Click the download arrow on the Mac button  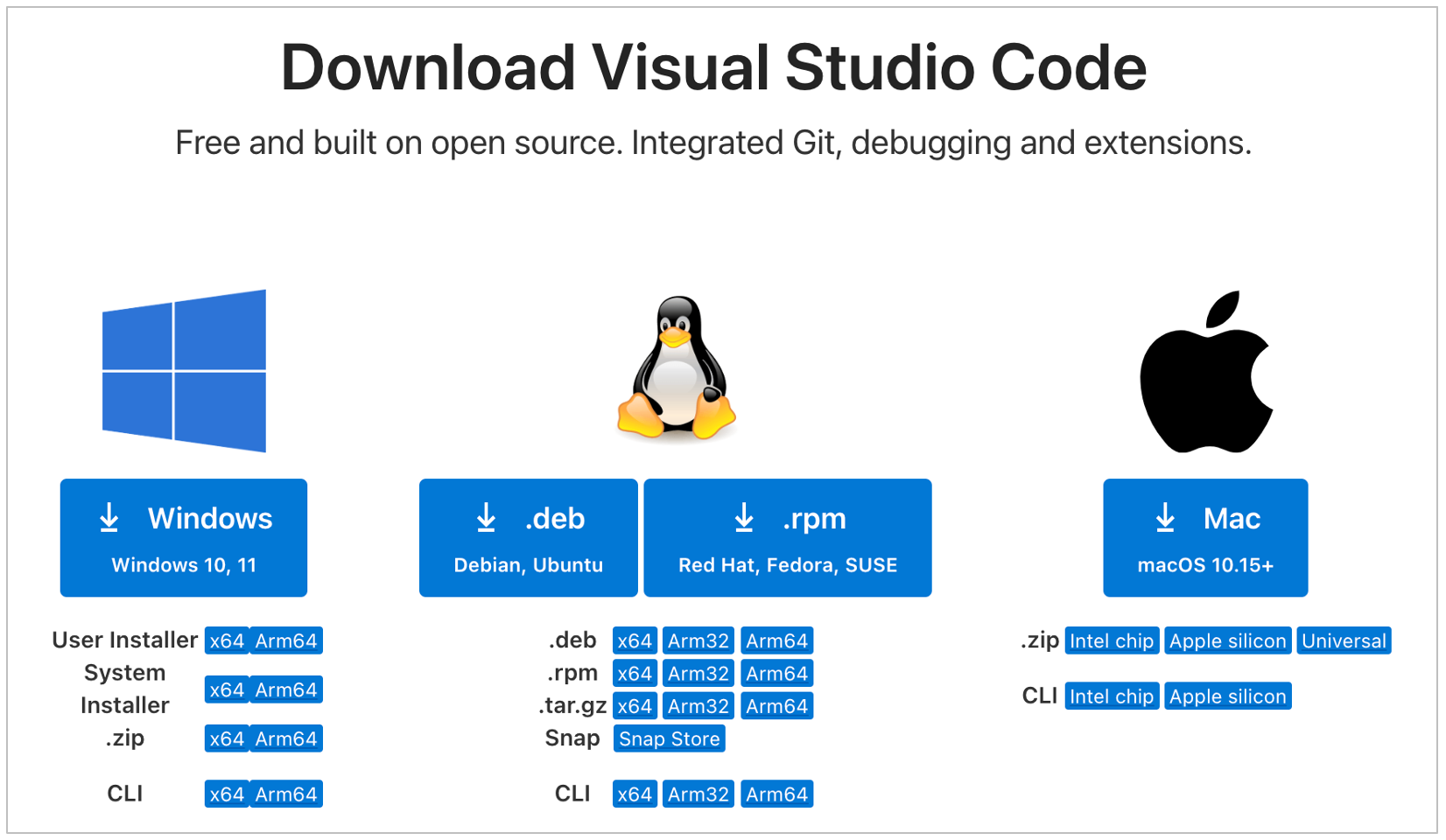click(x=1165, y=518)
